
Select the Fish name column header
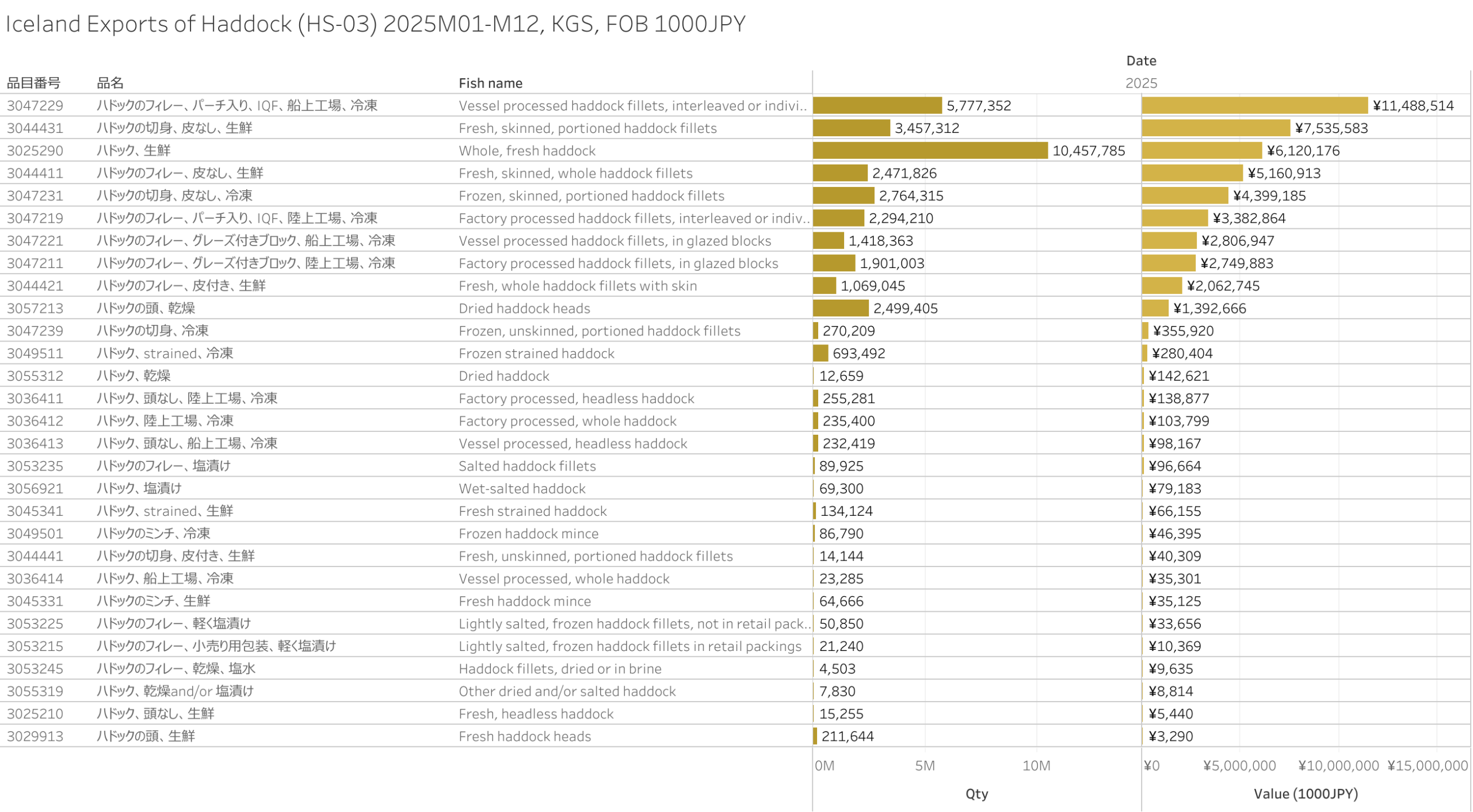click(490, 83)
